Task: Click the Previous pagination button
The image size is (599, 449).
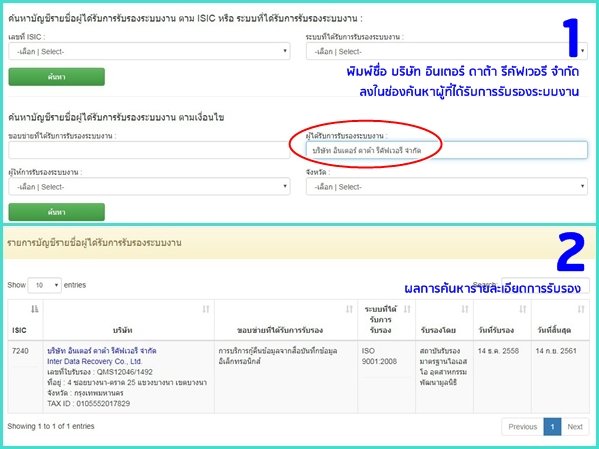Action: point(523,427)
